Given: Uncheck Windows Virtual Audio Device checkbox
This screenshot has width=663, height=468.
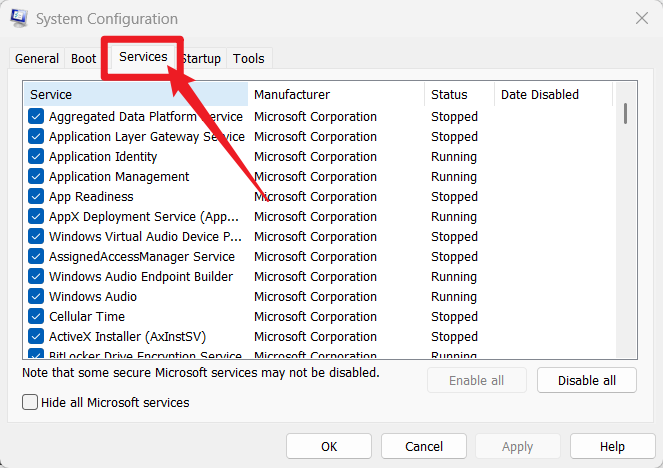Looking at the screenshot, I should pyautogui.click(x=36, y=236).
